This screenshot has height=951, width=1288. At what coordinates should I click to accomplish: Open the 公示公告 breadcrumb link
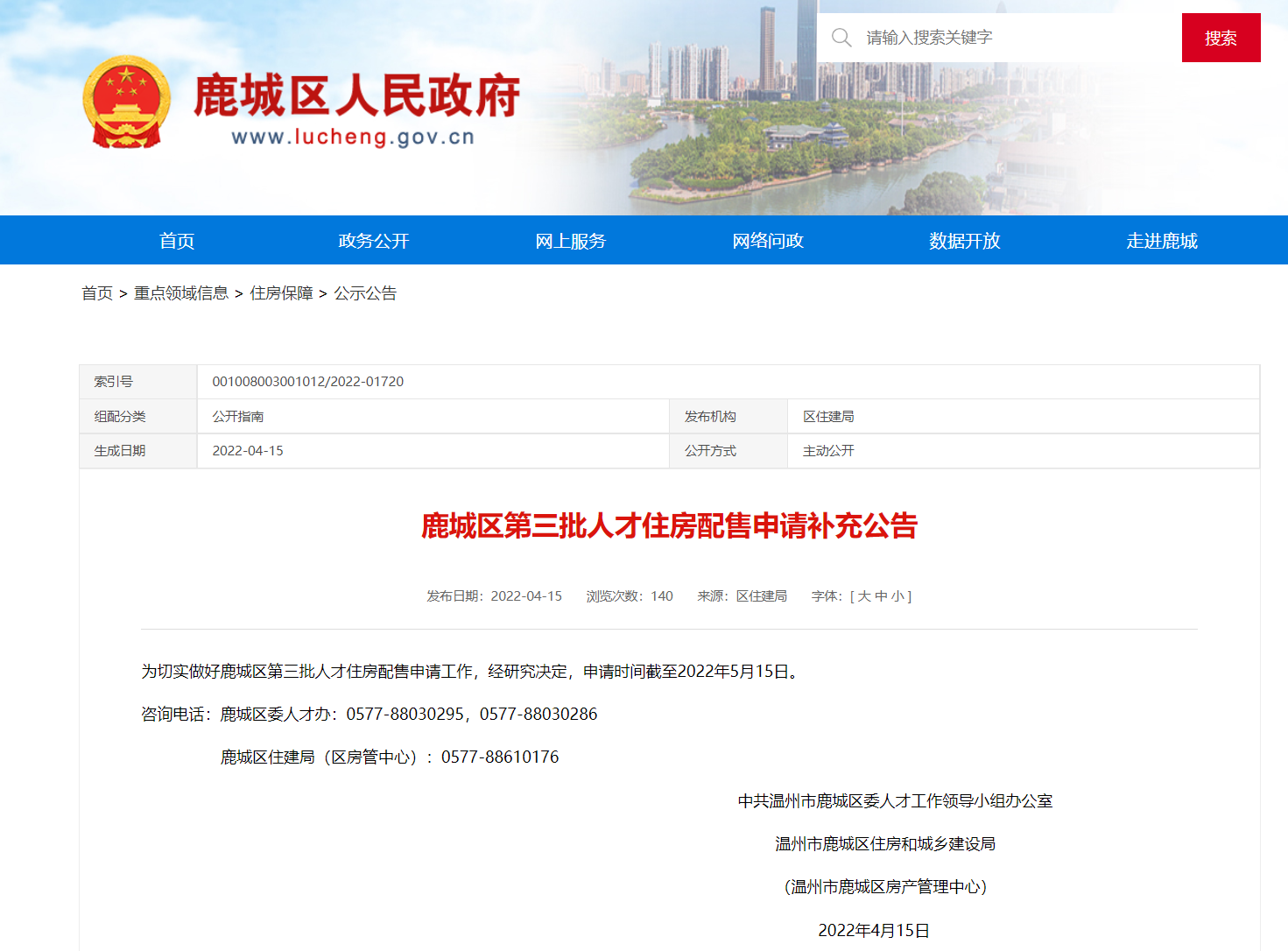(365, 293)
